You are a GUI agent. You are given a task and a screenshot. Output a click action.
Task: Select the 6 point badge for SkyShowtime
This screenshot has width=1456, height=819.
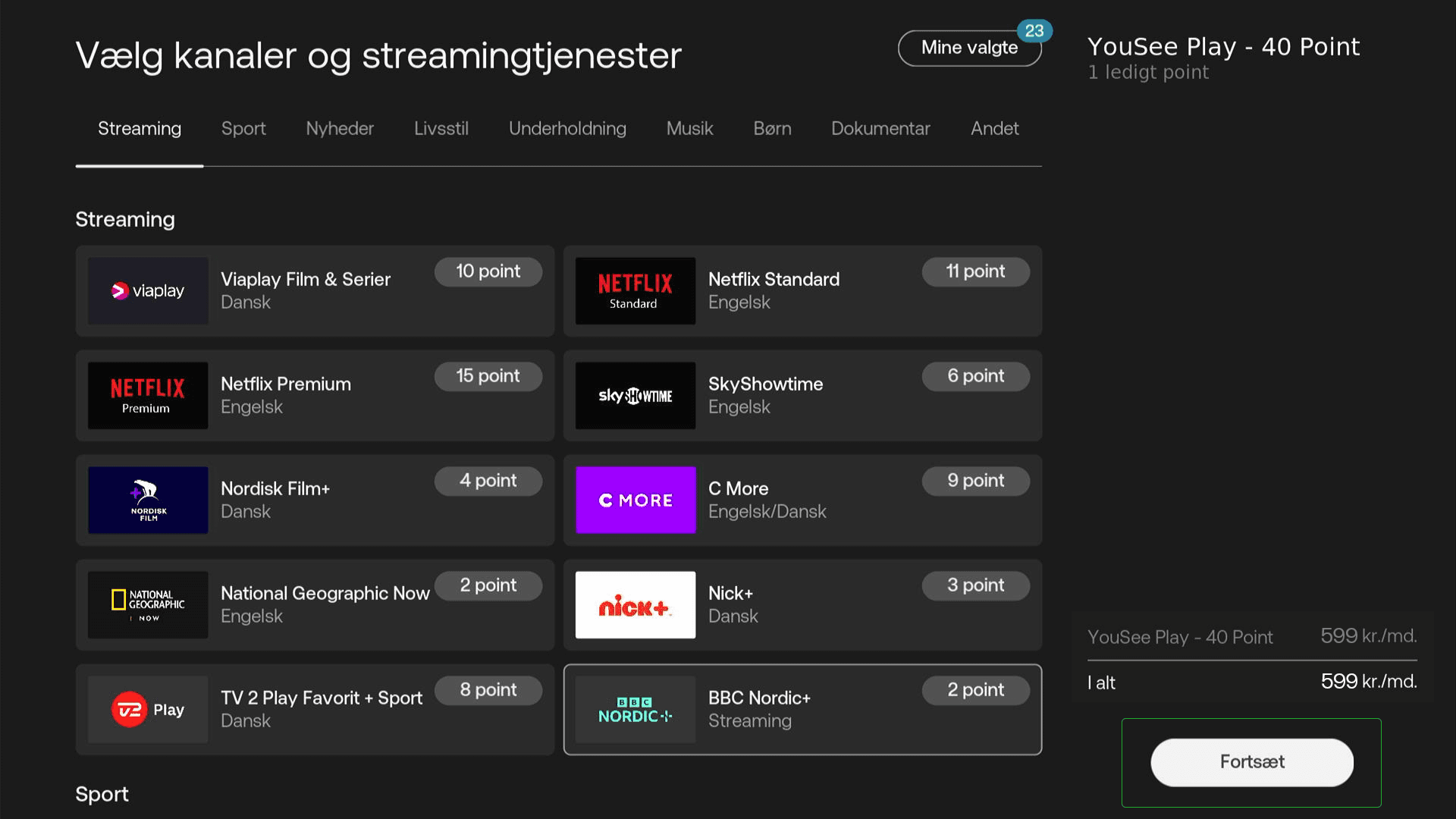tap(976, 376)
